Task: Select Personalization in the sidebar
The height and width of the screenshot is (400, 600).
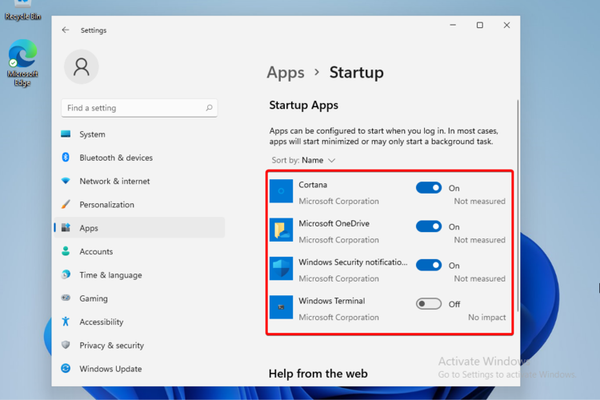Action: 106,205
